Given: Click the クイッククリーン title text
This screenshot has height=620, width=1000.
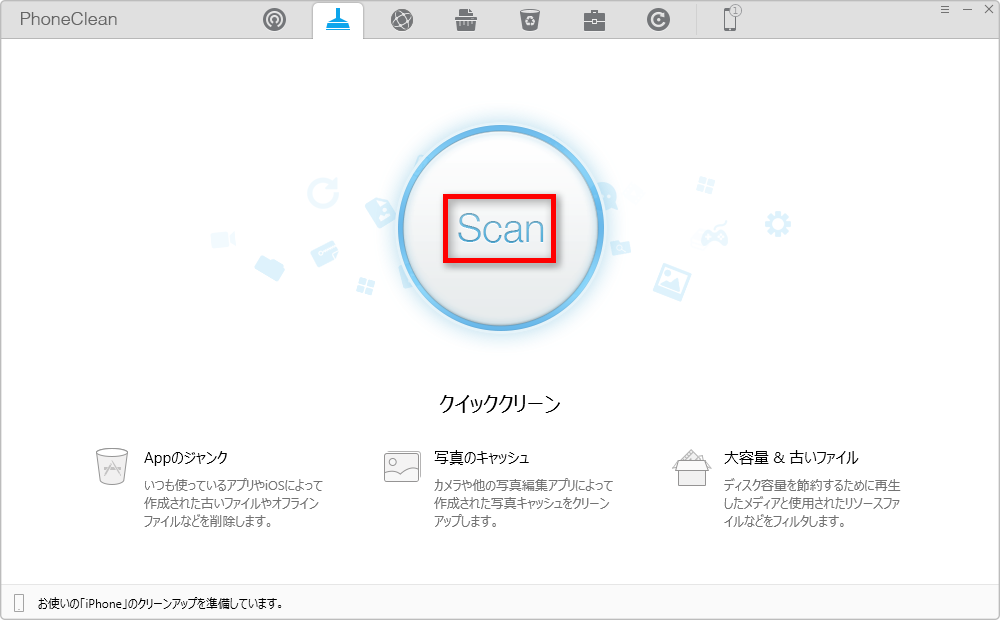Looking at the screenshot, I should (500, 403).
